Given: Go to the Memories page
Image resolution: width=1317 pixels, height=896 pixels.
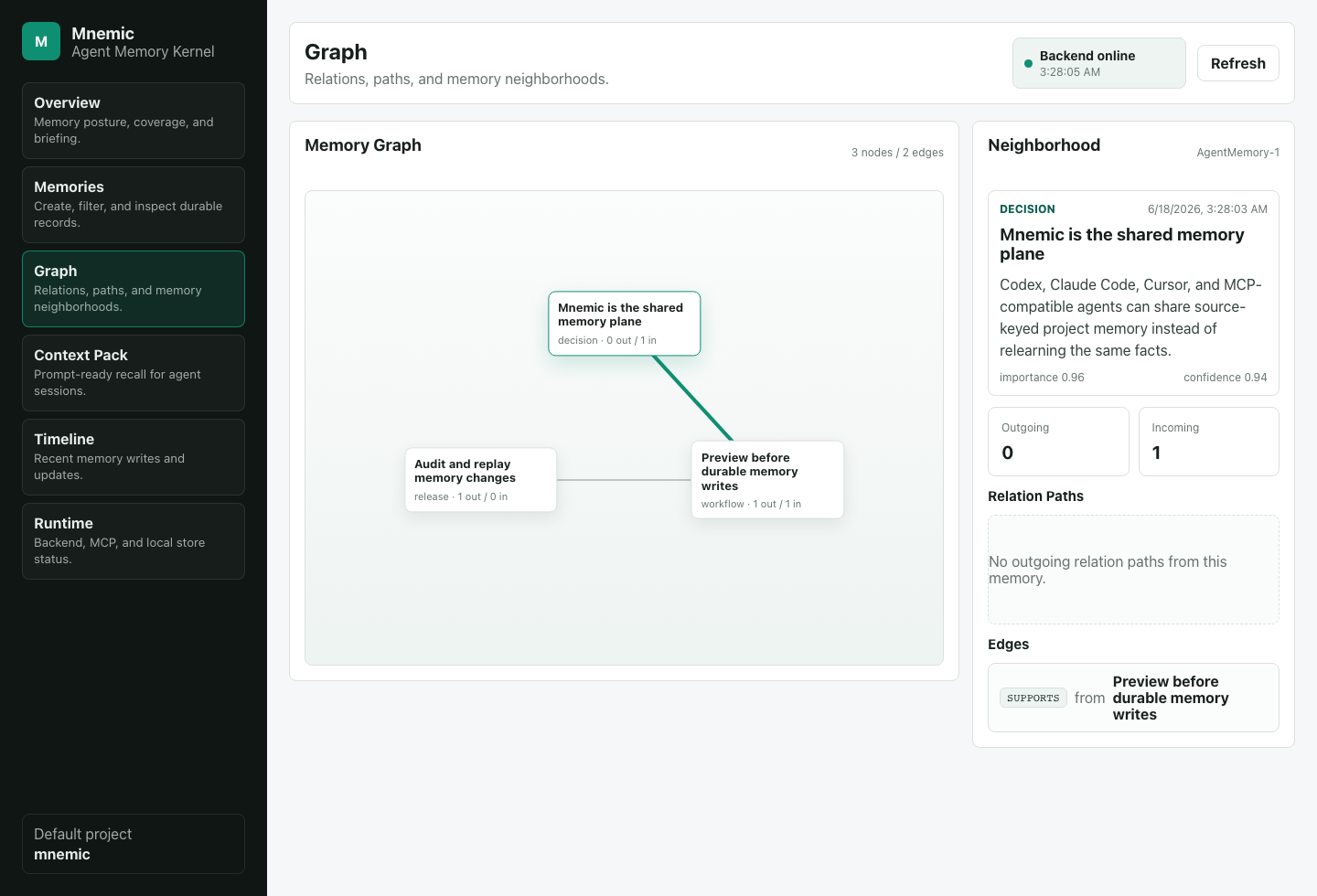Looking at the screenshot, I should pyautogui.click(x=134, y=205).
